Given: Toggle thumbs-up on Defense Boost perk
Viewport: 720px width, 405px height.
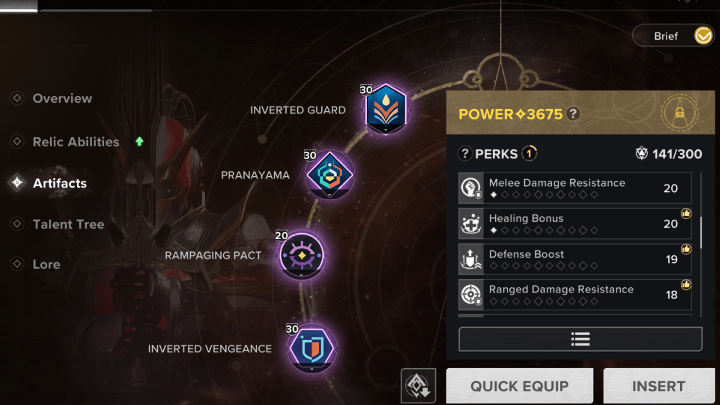Looking at the screenshot, I should 686,249.
